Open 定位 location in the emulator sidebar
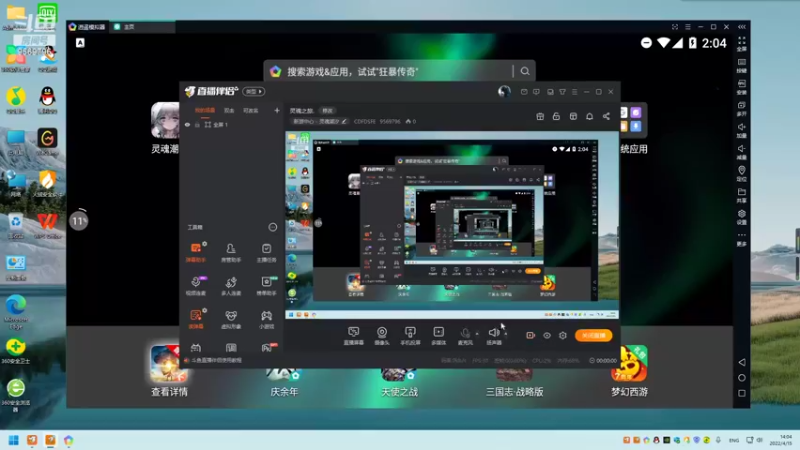Screen dimensions: 800x450 [741, 173]
